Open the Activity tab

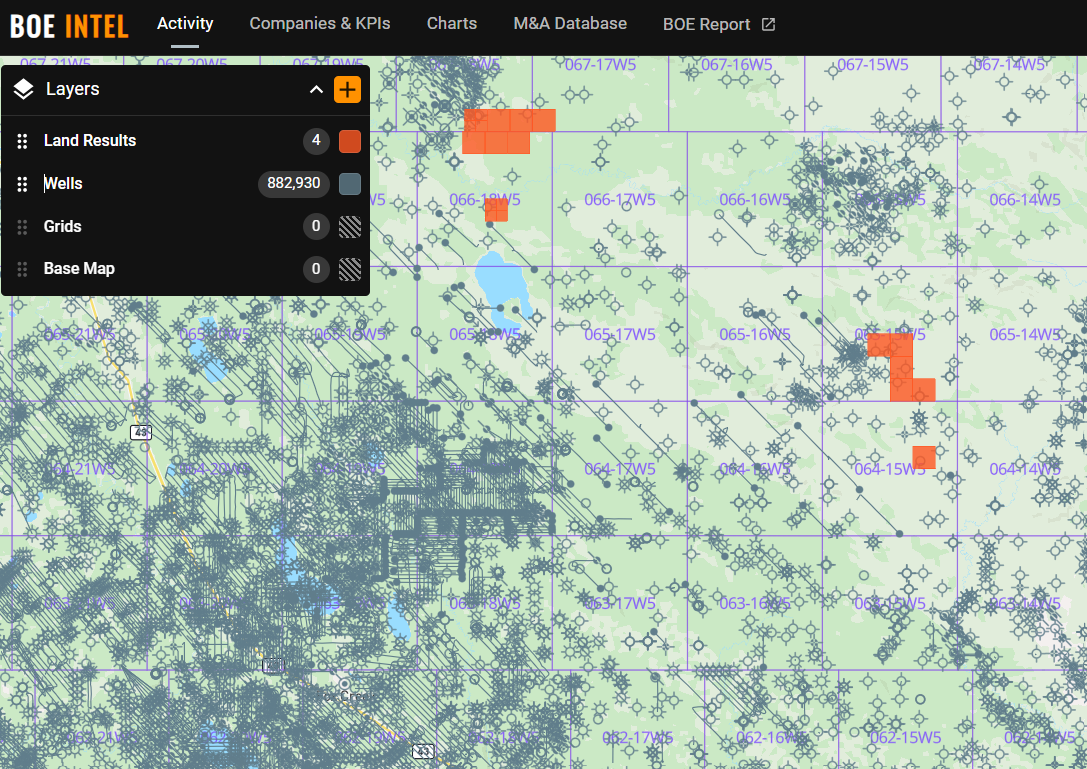point(185,24)
